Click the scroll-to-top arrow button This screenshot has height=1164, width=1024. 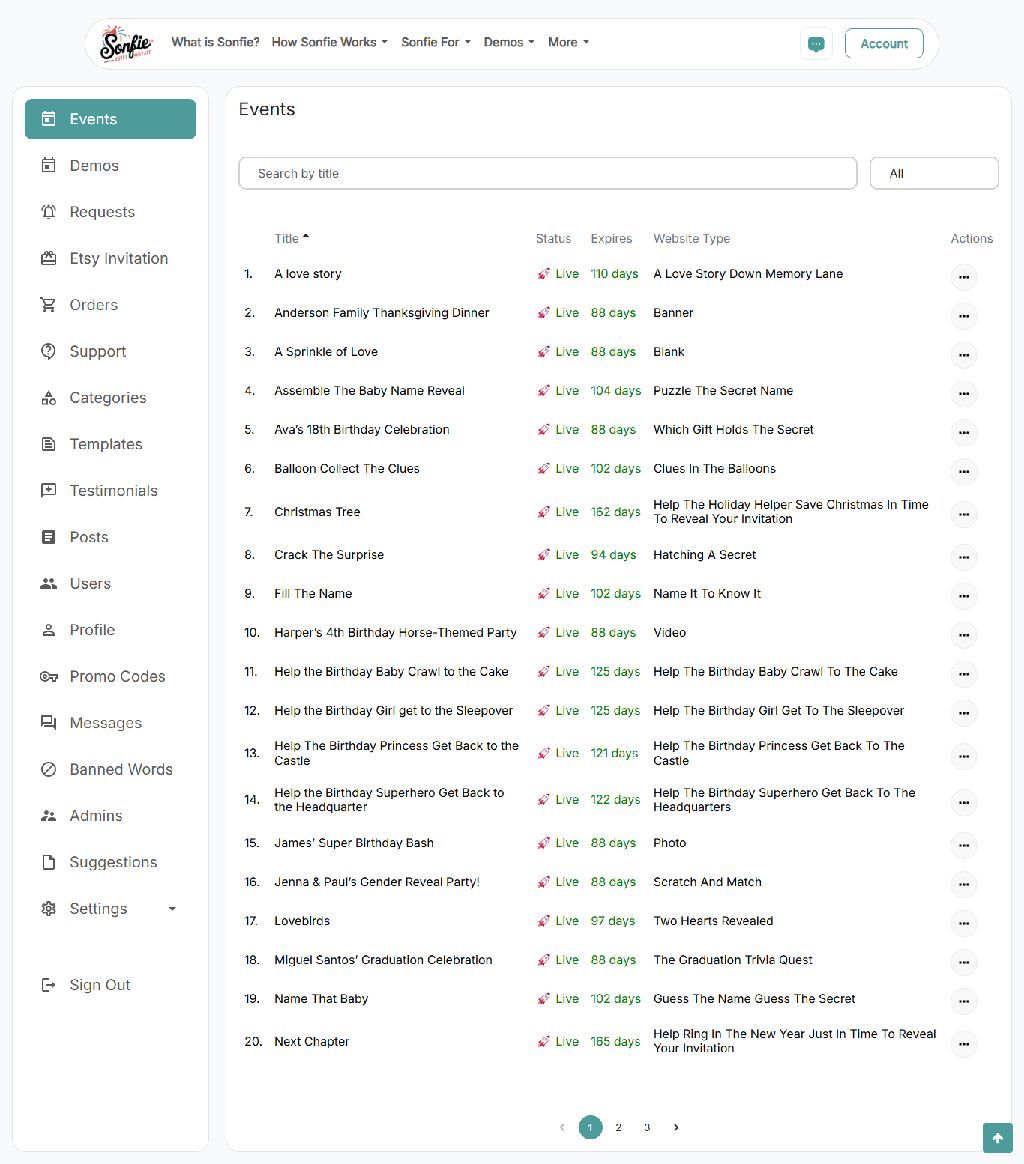pyautogui.click(x=997, y=1137)
